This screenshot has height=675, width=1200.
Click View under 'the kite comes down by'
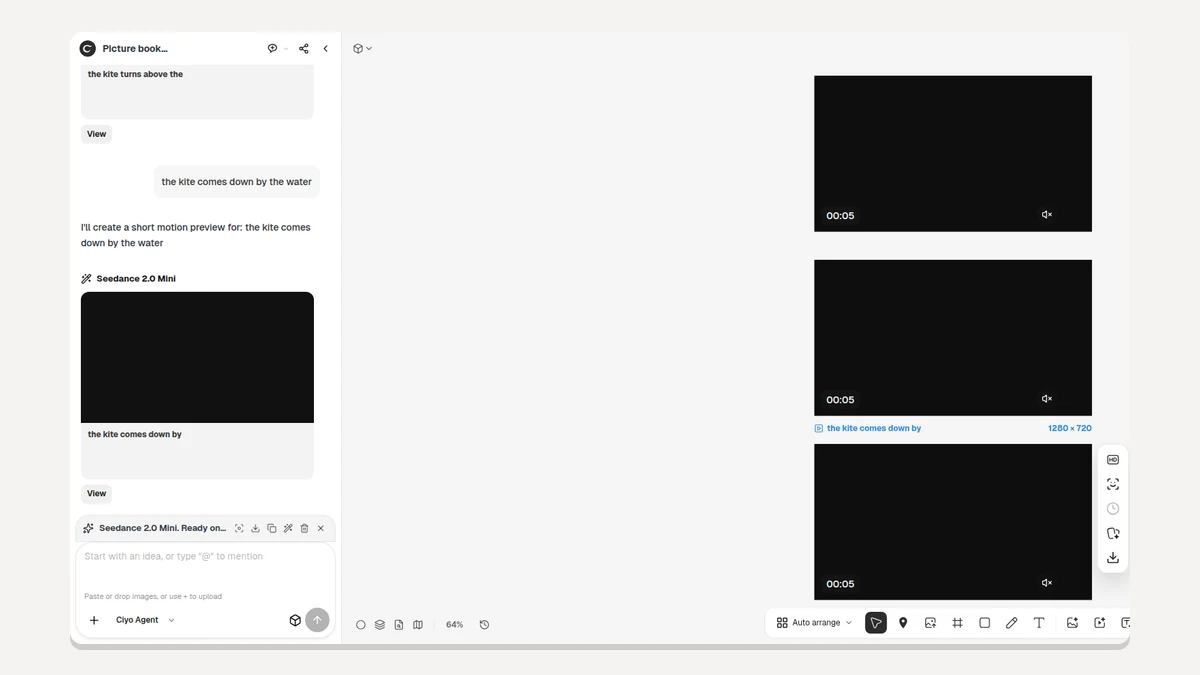click(96, 493)
